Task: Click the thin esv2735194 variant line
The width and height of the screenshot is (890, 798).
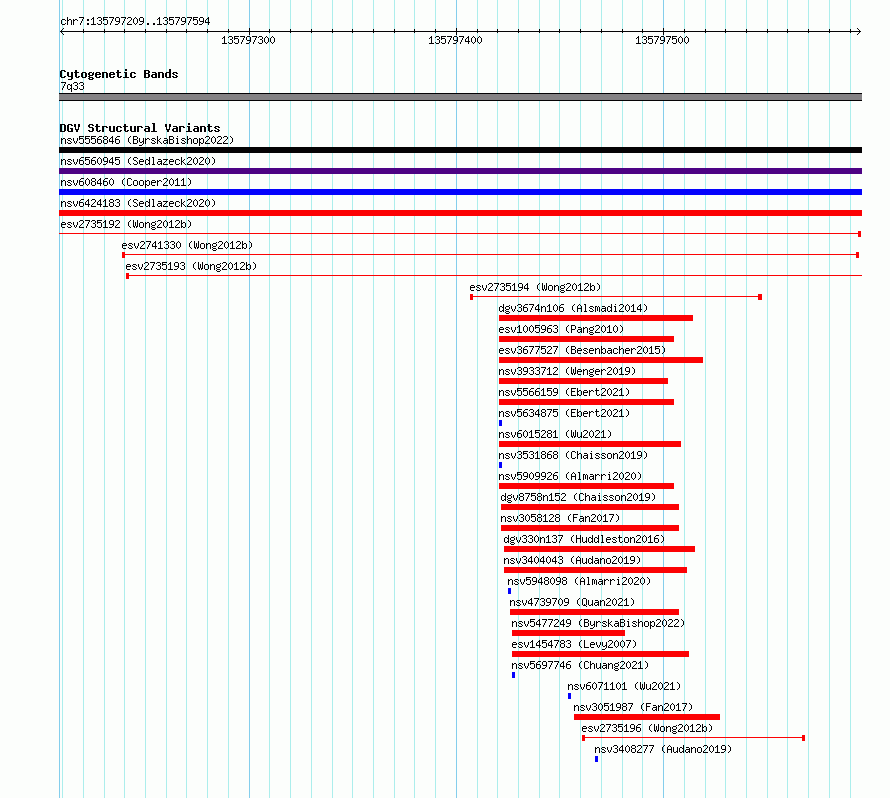Action: 616,297
